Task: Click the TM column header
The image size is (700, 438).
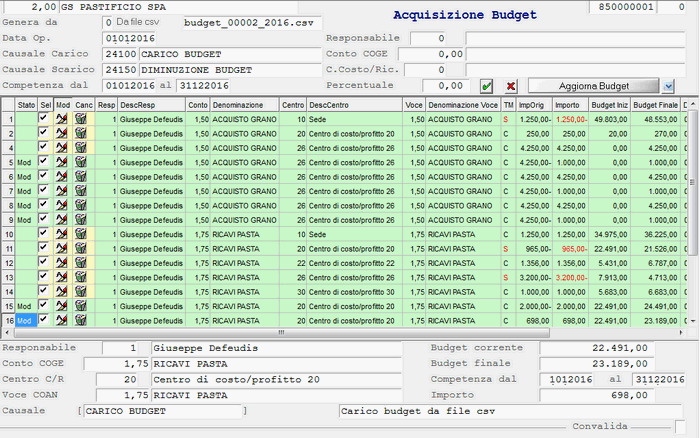Action: 508,105
